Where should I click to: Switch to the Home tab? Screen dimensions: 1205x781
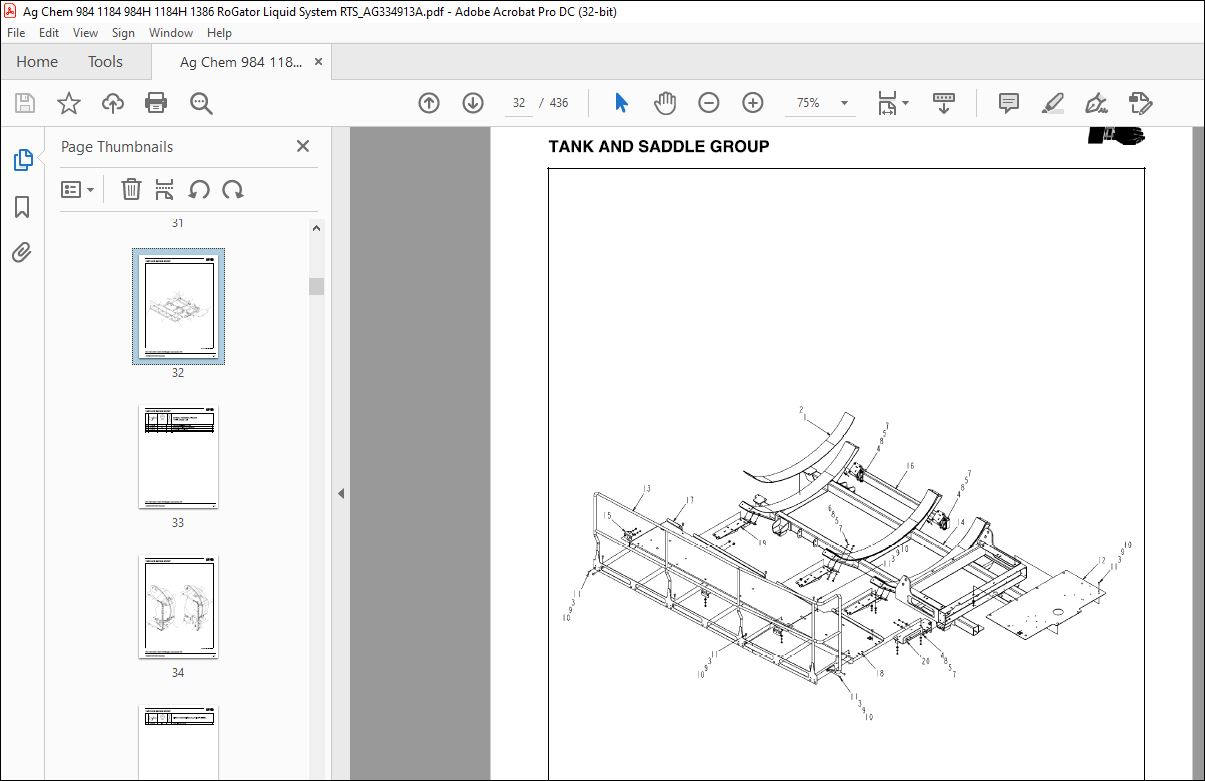point(37,61)
